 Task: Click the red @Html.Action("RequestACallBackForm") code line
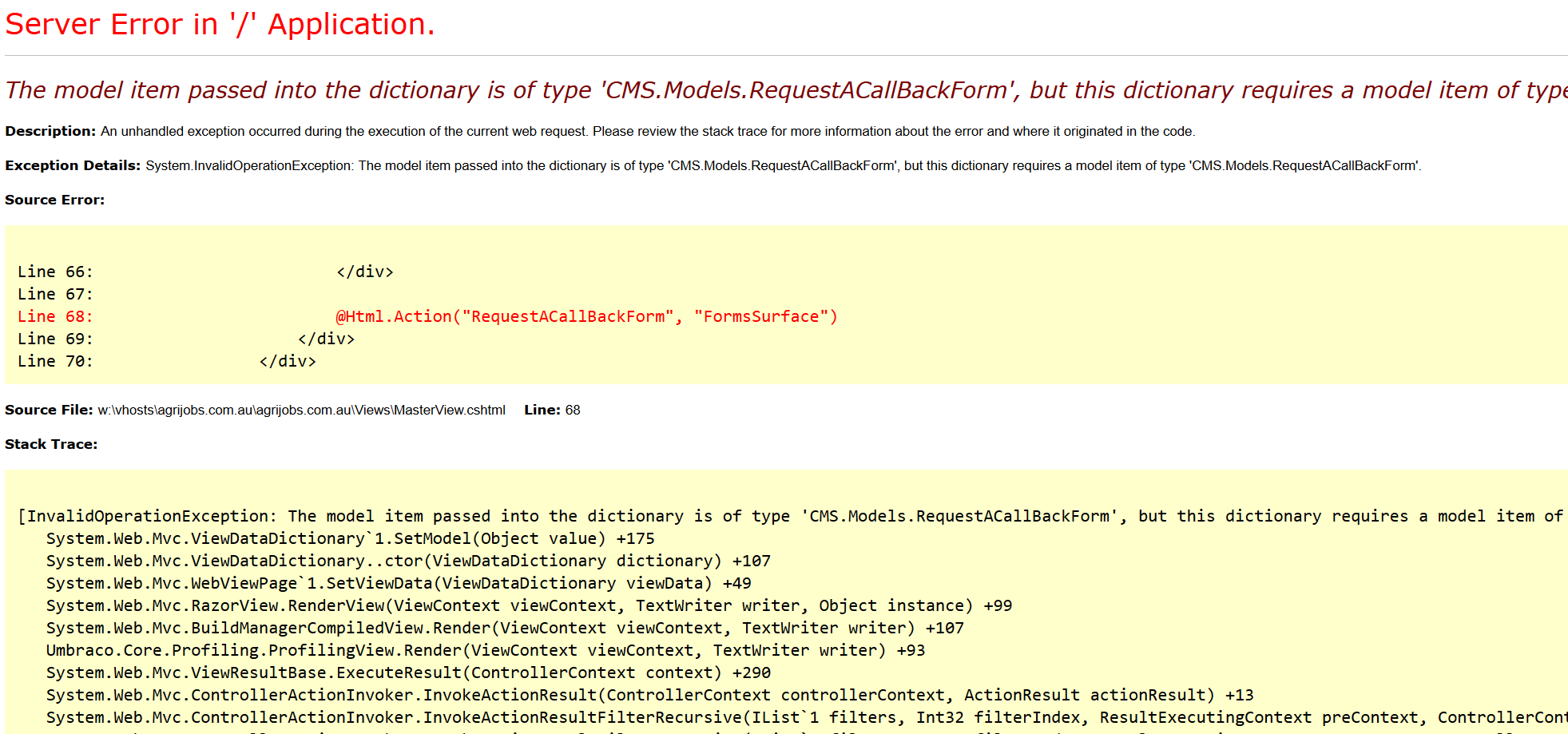coord(427,316)
